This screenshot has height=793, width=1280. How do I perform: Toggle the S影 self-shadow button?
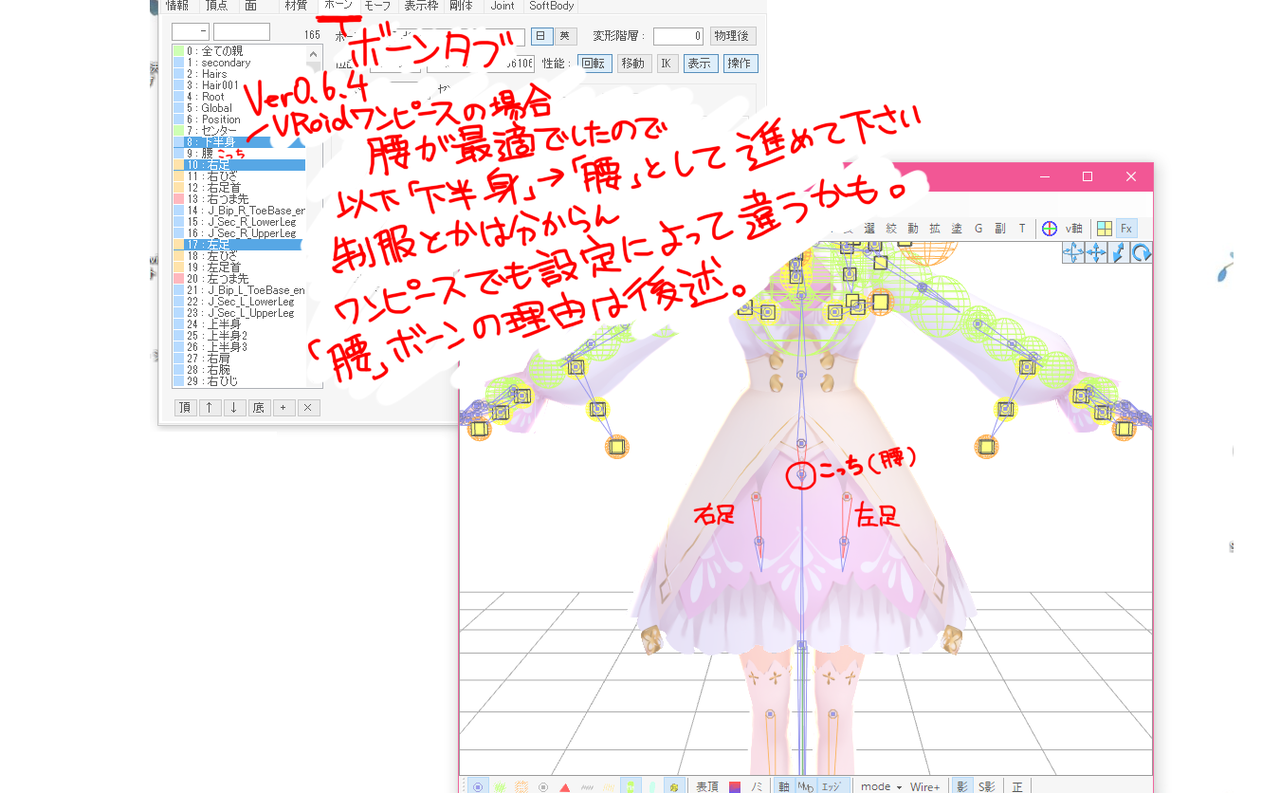[x=986, y=787]
